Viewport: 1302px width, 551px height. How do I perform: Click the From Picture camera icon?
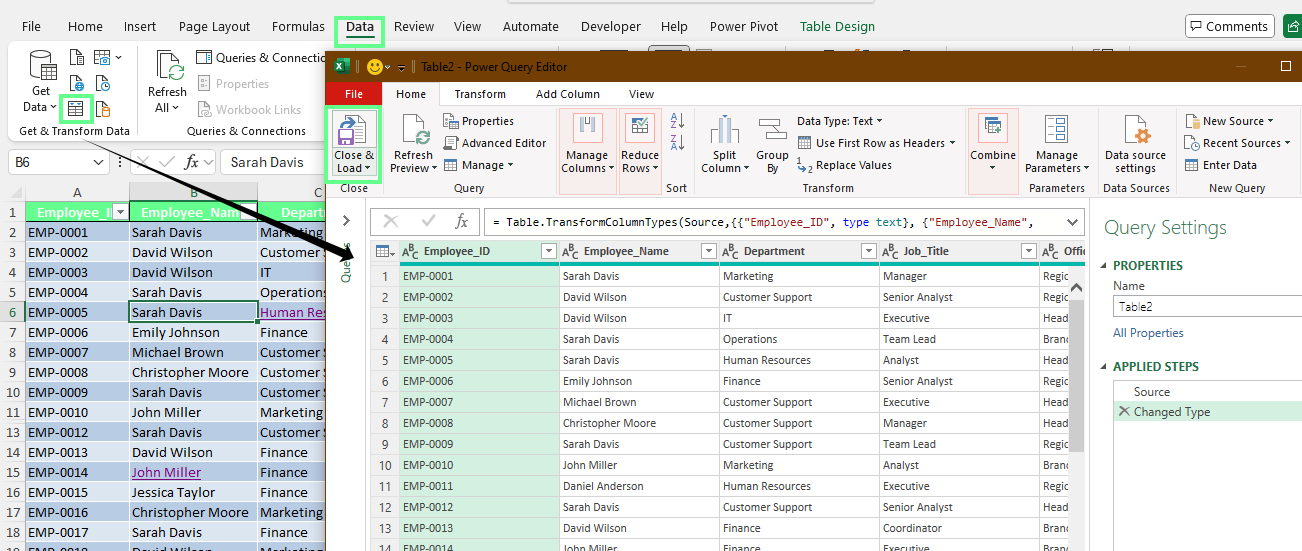pos(102,57)
